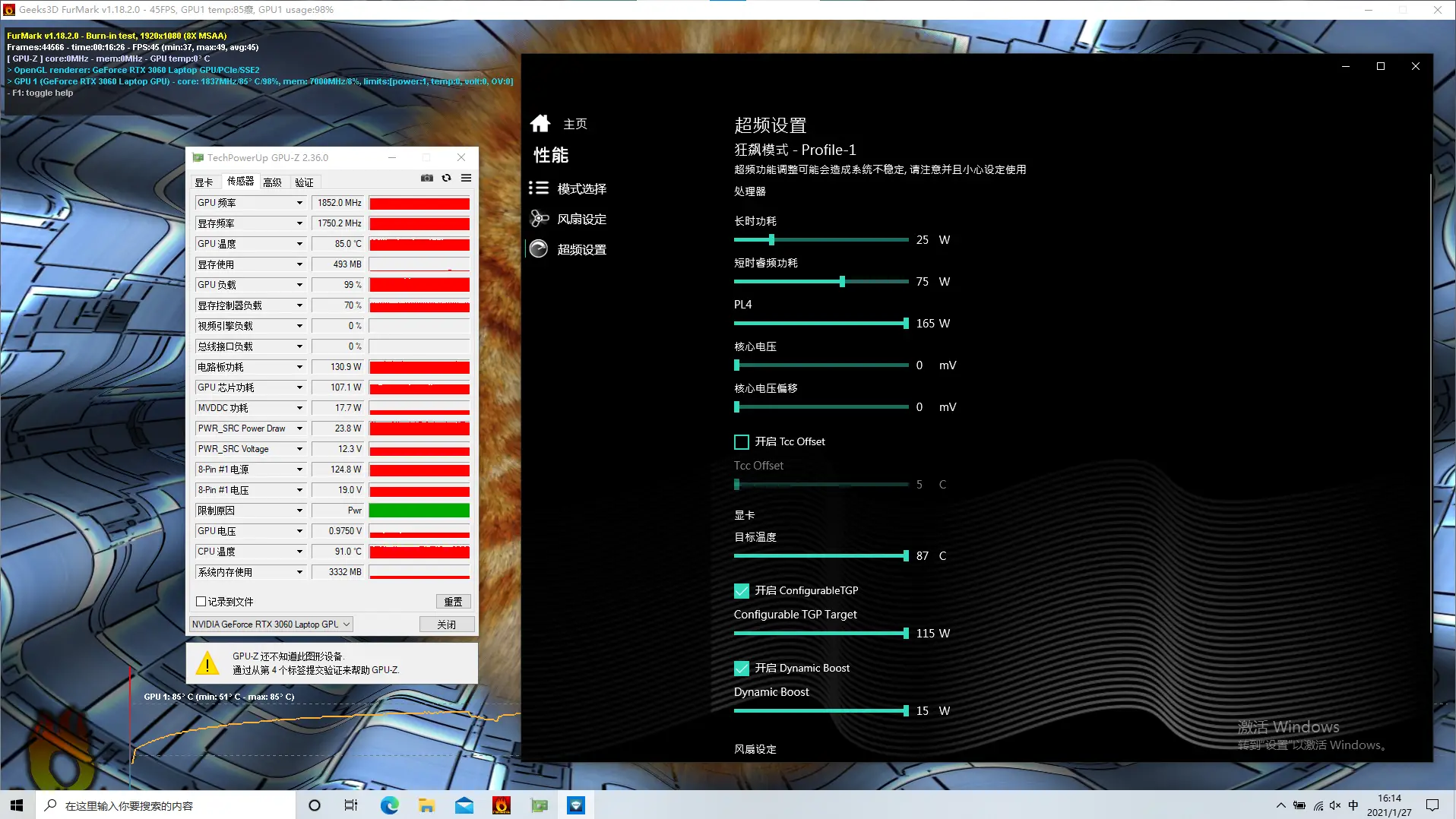Click GPU-Z warning triangle icon
Viewport: 1456px width, 819px height.
(x=207, y=663)
